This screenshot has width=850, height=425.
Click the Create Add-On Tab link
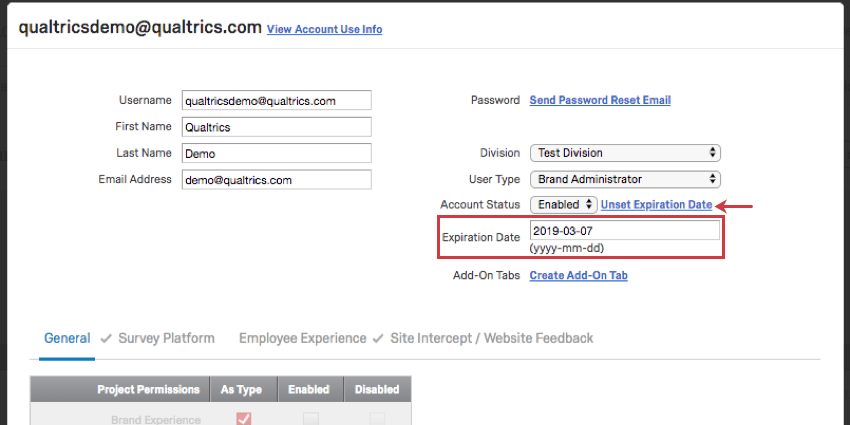[x=578, y=275]
